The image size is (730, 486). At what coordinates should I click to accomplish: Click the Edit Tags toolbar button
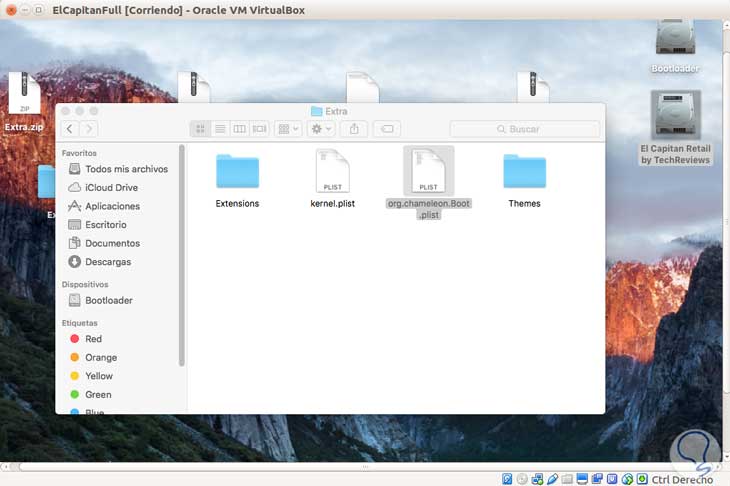(387, 129)
